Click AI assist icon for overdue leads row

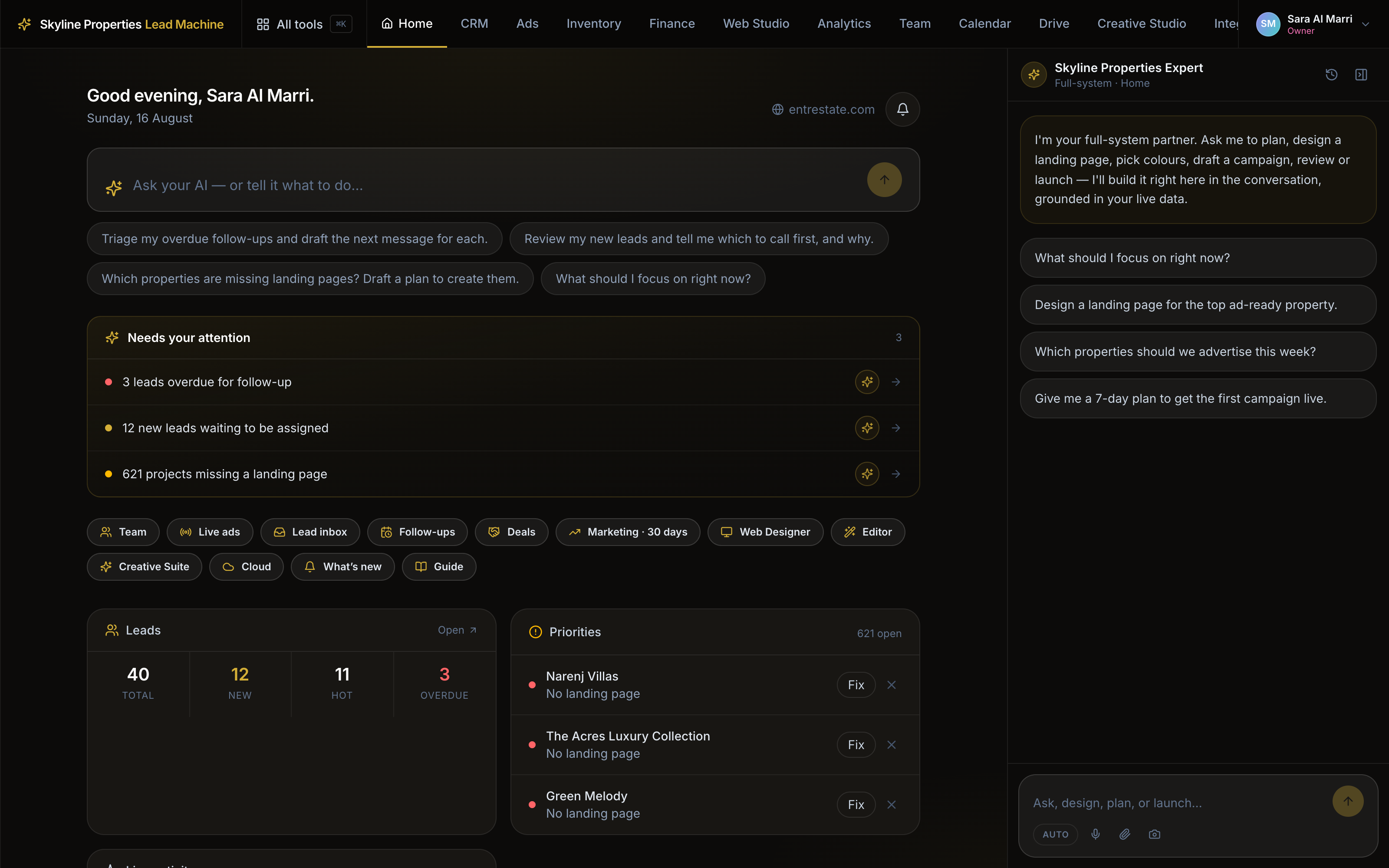[x=867, y=382]
